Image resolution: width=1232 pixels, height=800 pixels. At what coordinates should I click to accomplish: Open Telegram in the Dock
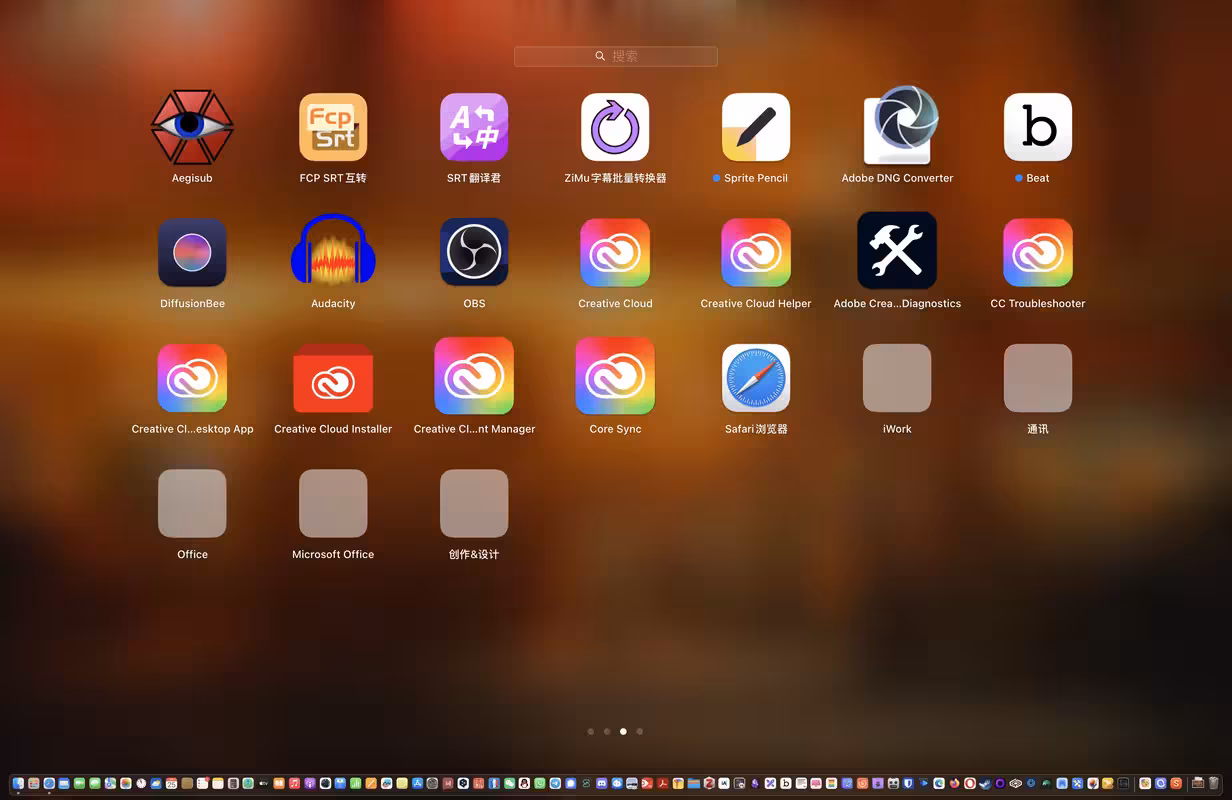pyautogui.click(x=555, y=783)
